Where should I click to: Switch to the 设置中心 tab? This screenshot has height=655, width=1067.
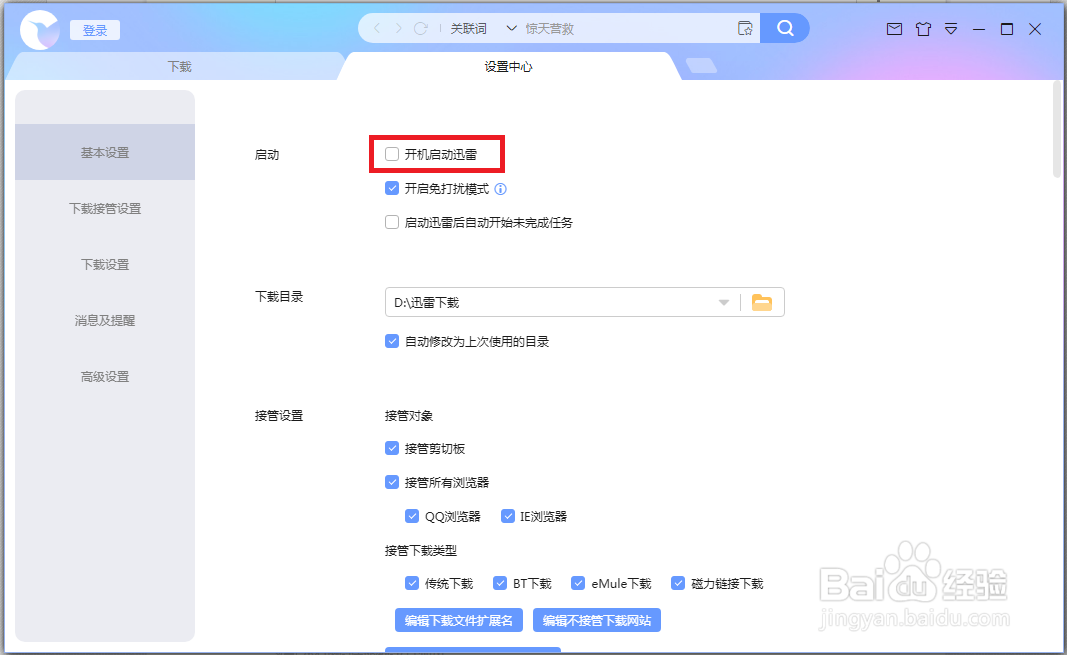(508, 67)
